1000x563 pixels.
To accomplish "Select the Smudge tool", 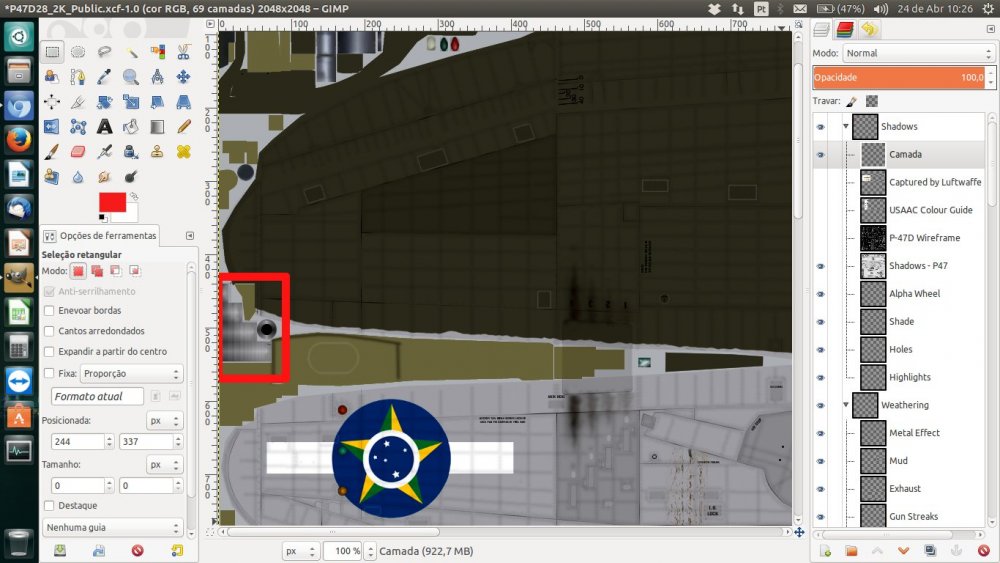I will pos(105,176).
